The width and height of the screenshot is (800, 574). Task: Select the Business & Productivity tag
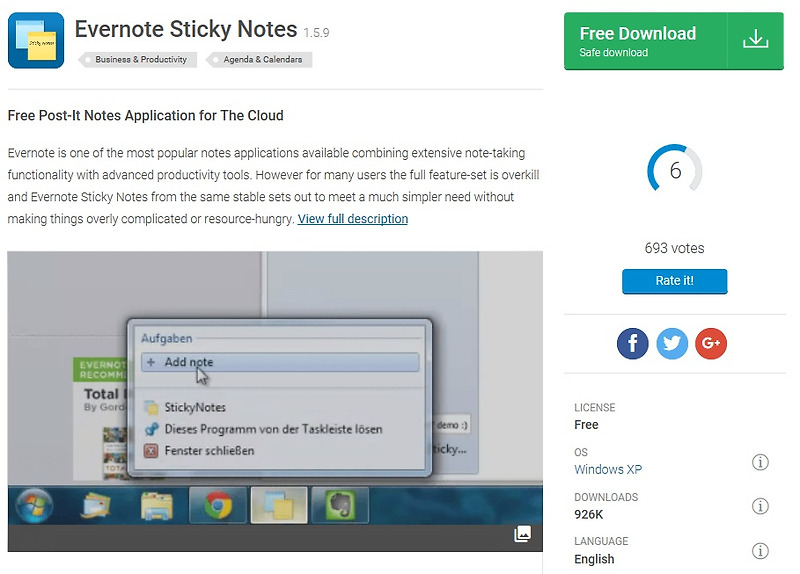[x=138, y=60]
